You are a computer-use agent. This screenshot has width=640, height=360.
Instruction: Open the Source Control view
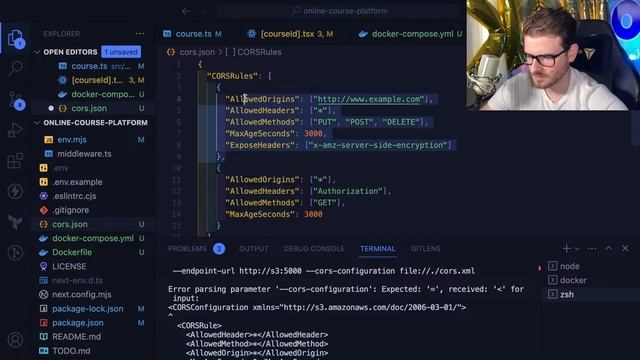click(x=16, y=100)
